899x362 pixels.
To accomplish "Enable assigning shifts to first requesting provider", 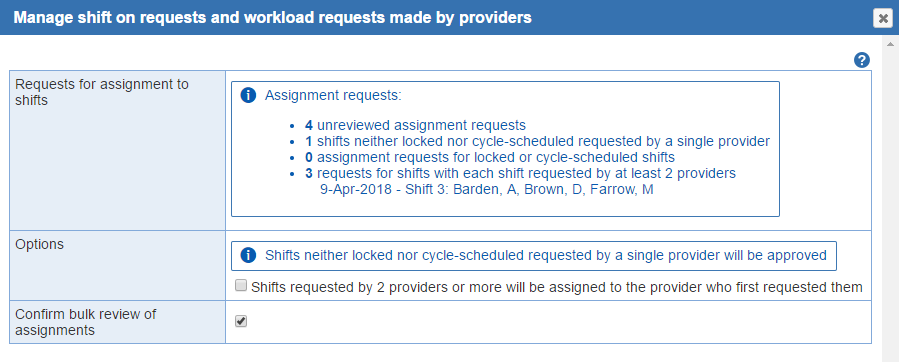I will click(241, 286).
